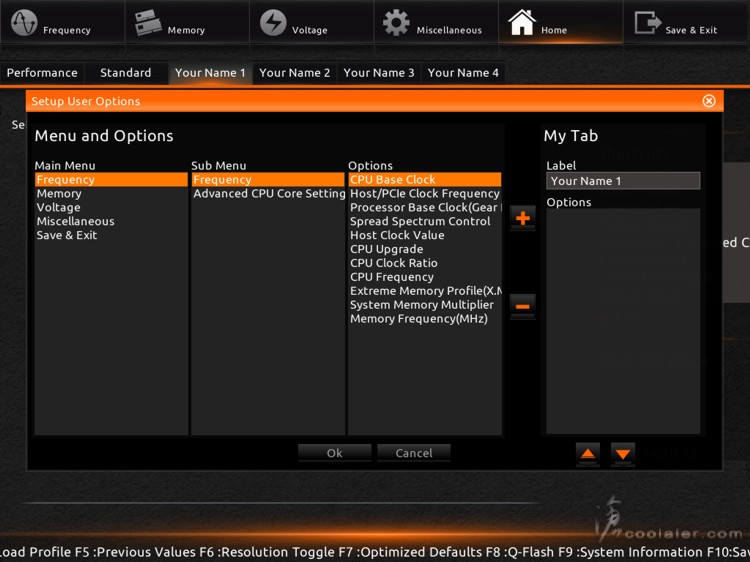750x562 pixels.
Task: Select the System Memory Multiplier option
Action: click(425, 305)
